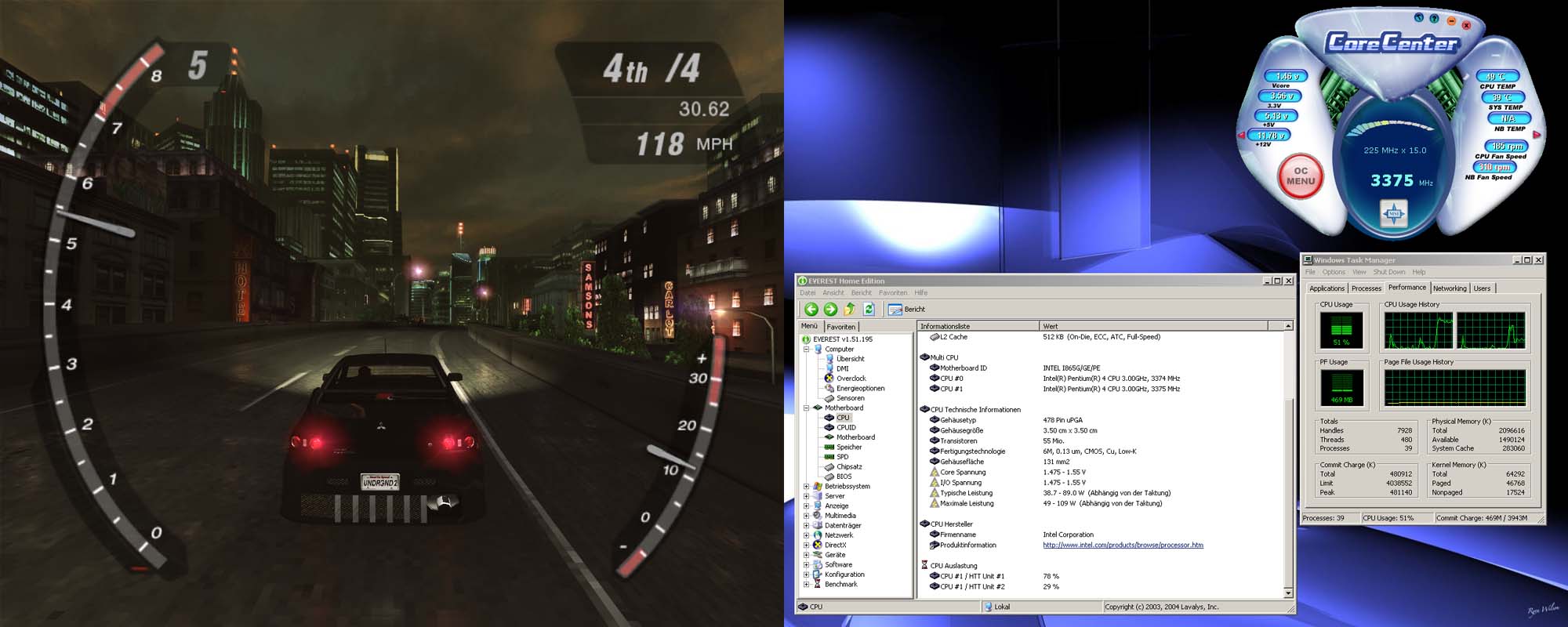Image resolution: width=1568 pixels, height=627 pixels.
Task: Select the BIOS icon in tree
Action: click(829, 477)
